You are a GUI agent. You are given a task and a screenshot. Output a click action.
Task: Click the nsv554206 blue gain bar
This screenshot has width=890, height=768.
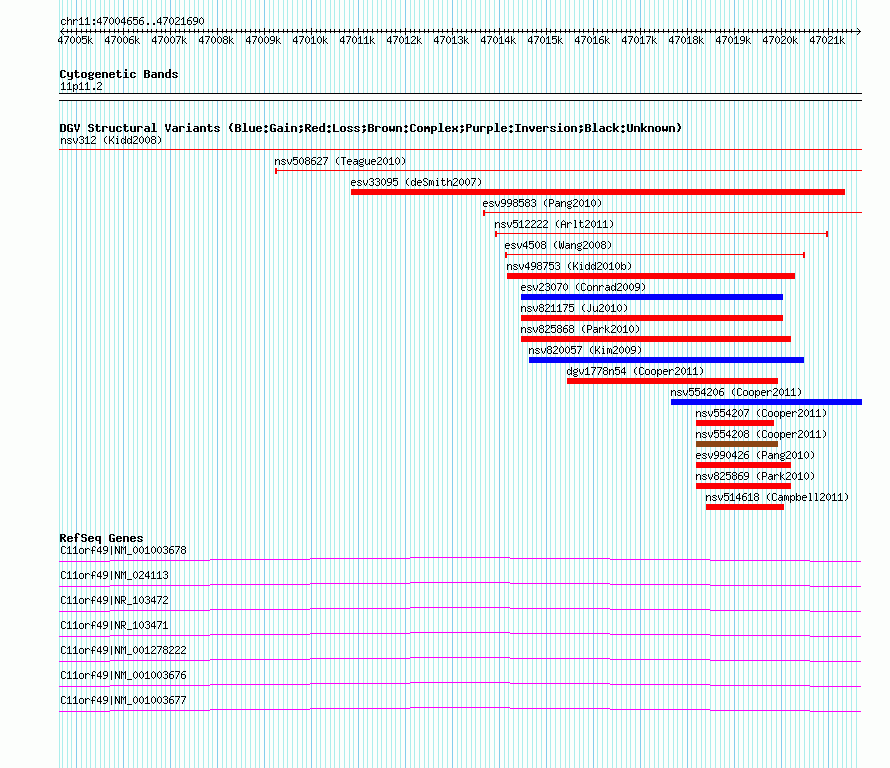coord(766,402)
